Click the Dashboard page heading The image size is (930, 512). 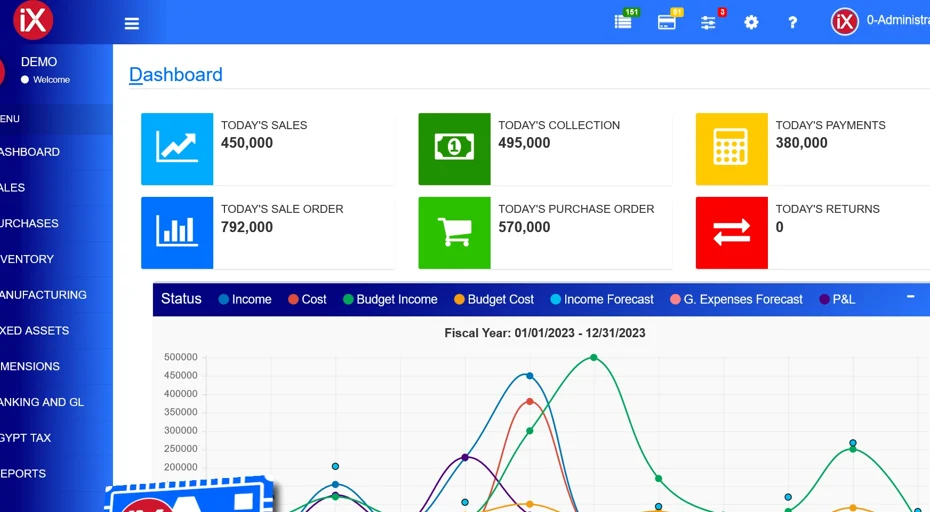point(176,74)
